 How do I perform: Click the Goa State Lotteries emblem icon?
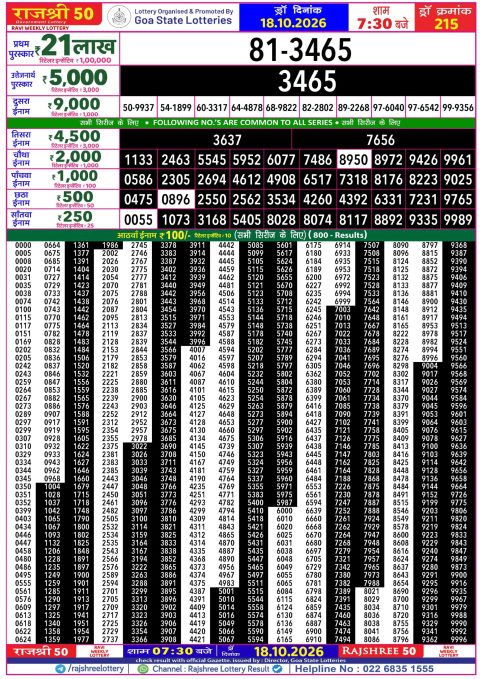coord(119,16)
